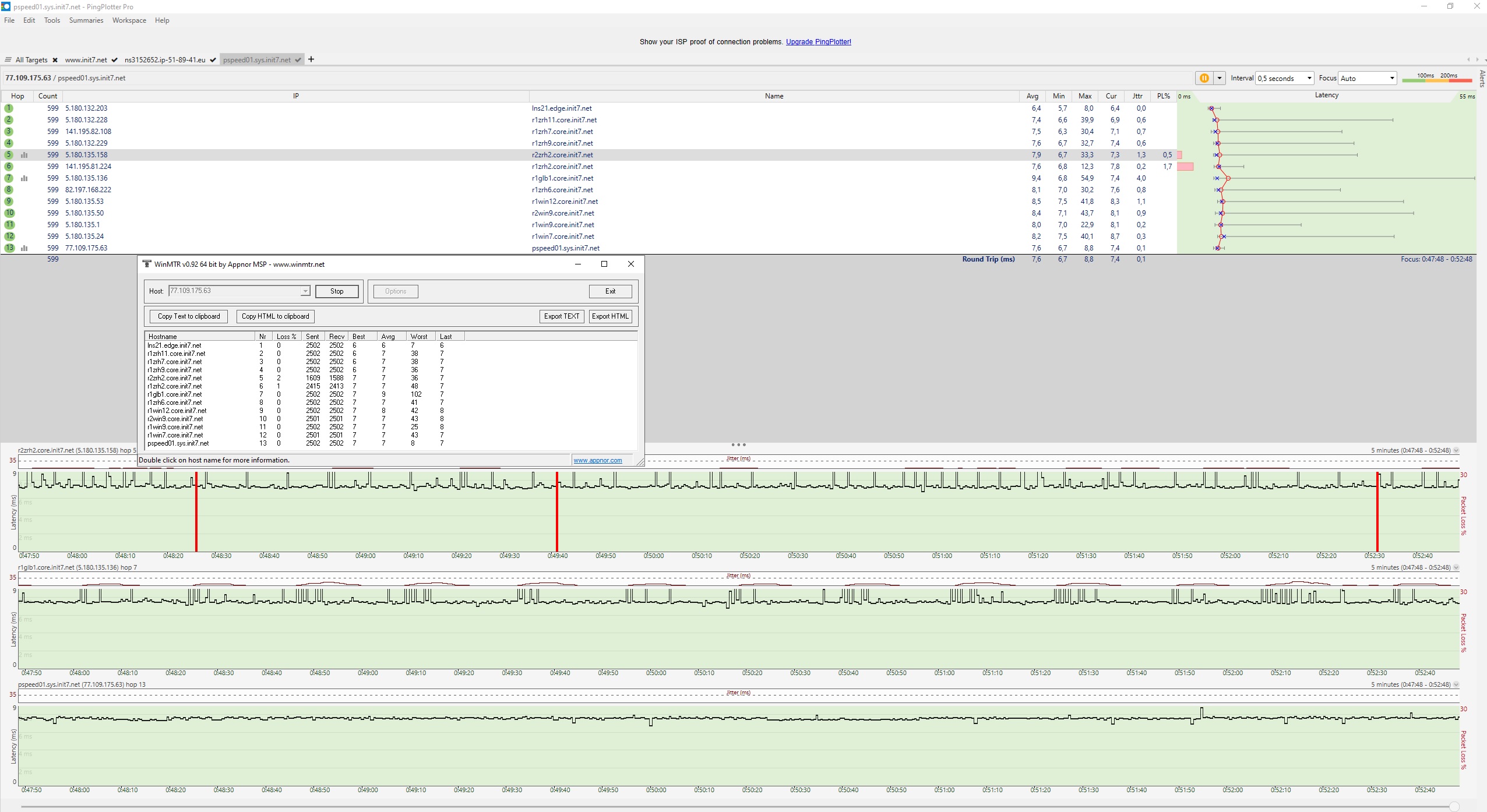The height and width of the screenshot is (812, 1487).
Task: Click Copy Text to clipboard in WinMTR
Action: click(x=189, y=316)
